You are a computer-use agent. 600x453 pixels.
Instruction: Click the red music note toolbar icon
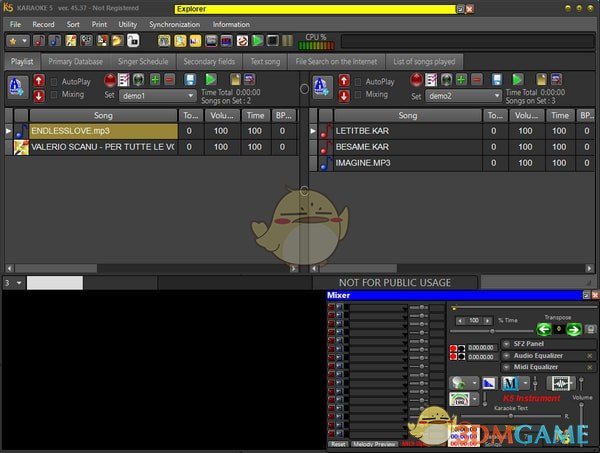pyautogui.click(x=39, y=41)
